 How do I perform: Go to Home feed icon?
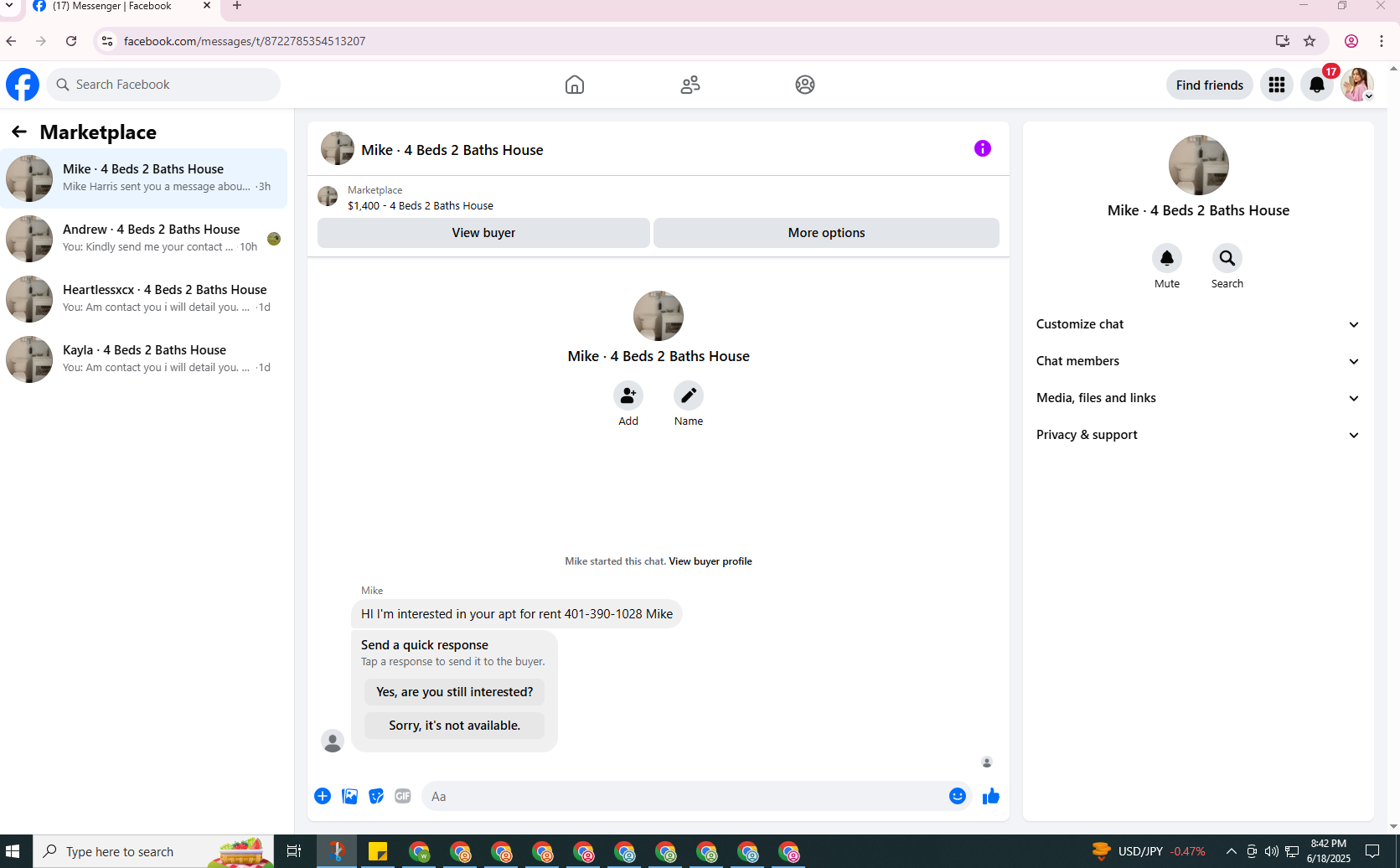point(575,85)
